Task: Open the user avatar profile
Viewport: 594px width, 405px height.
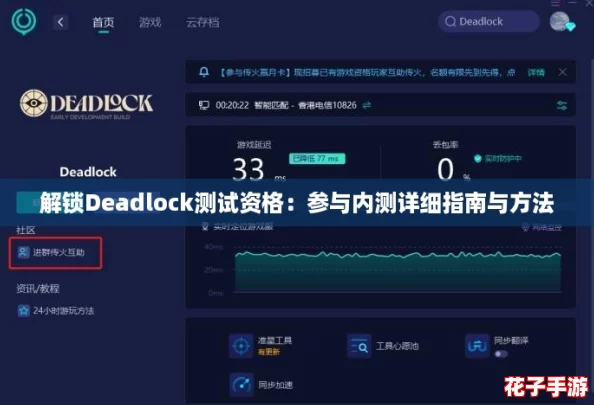Action: click(560, 21)
